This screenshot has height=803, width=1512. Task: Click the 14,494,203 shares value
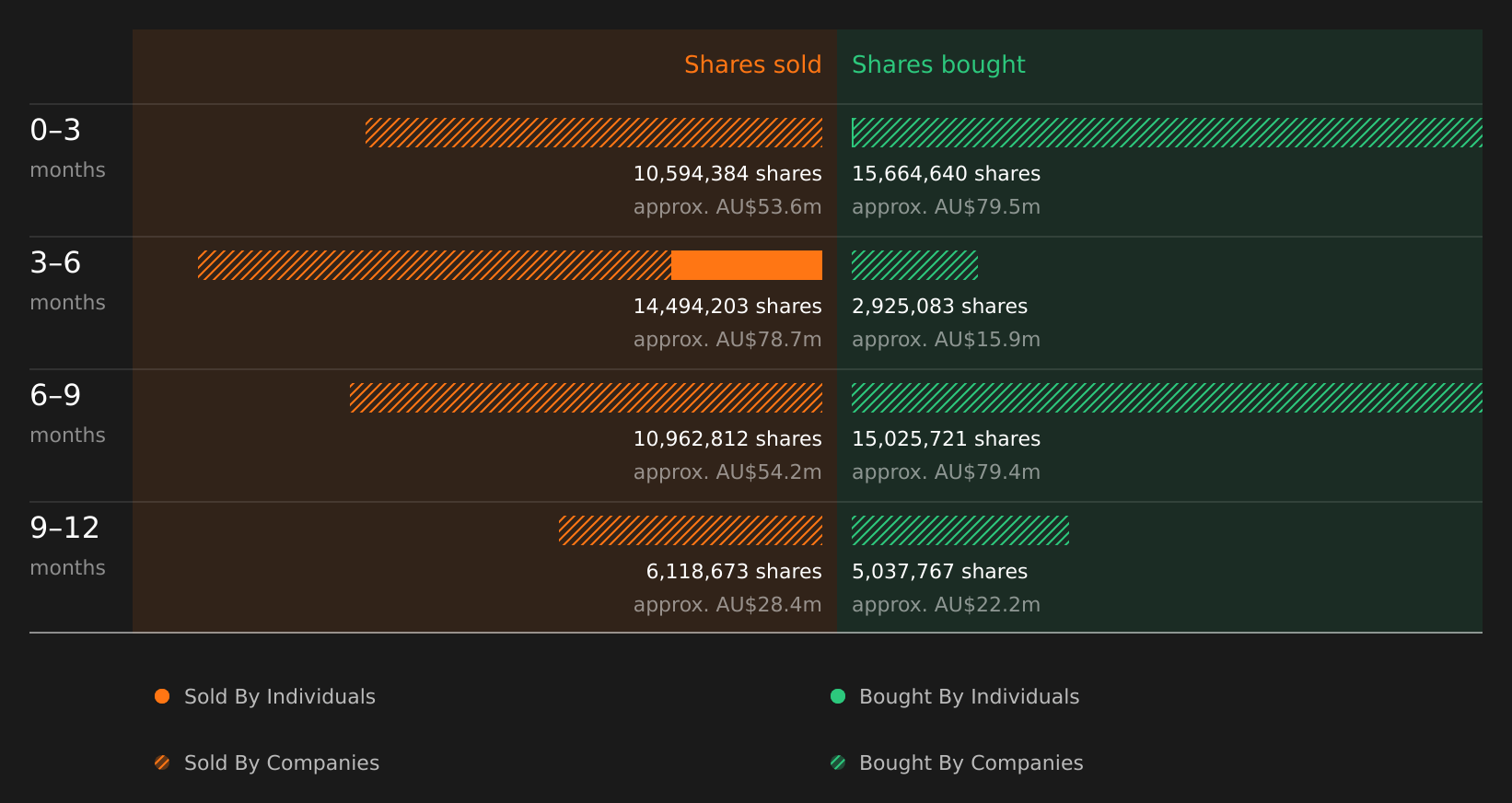(x=727, y=307)
